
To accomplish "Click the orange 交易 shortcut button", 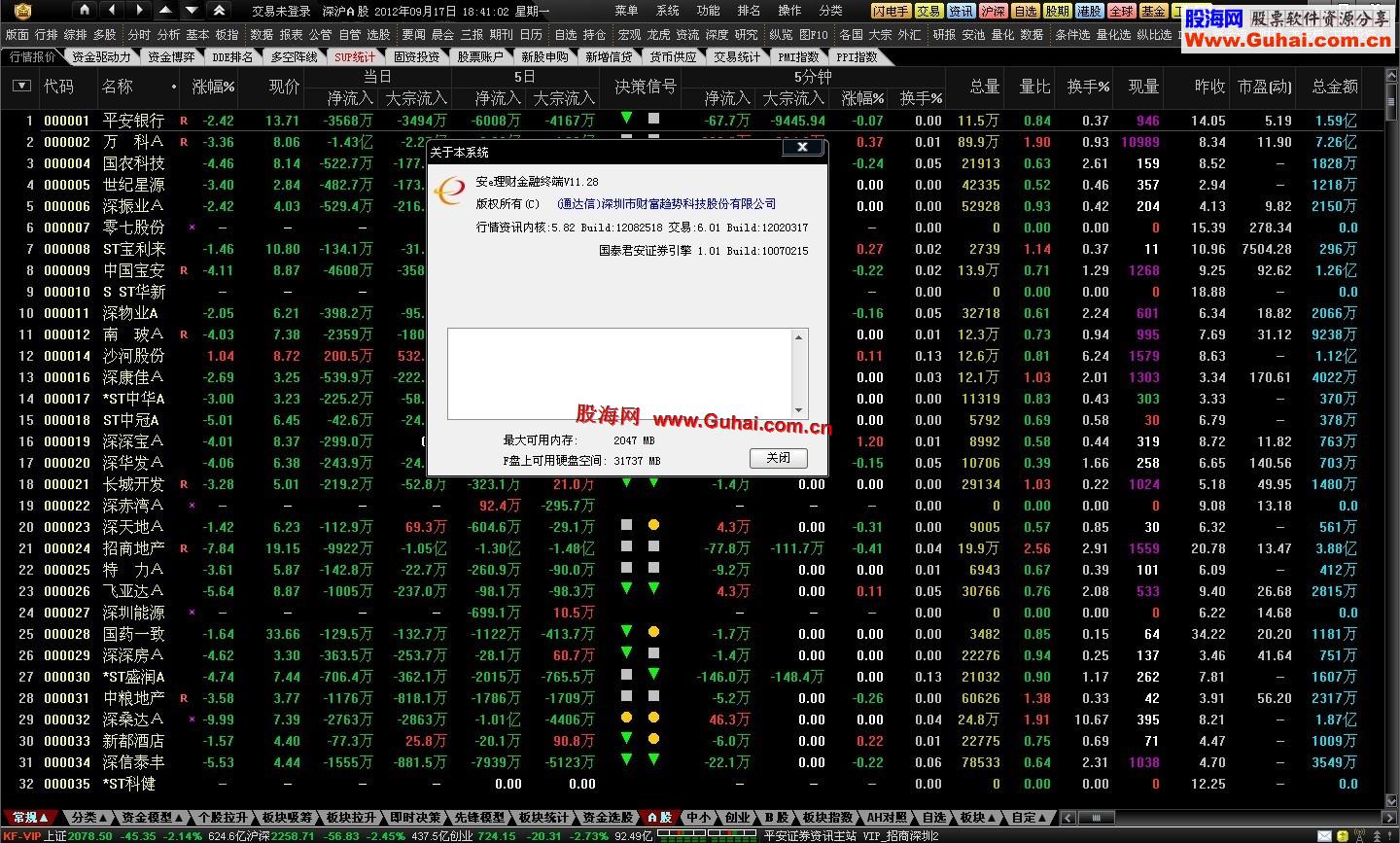I will (x=928, y=11).
